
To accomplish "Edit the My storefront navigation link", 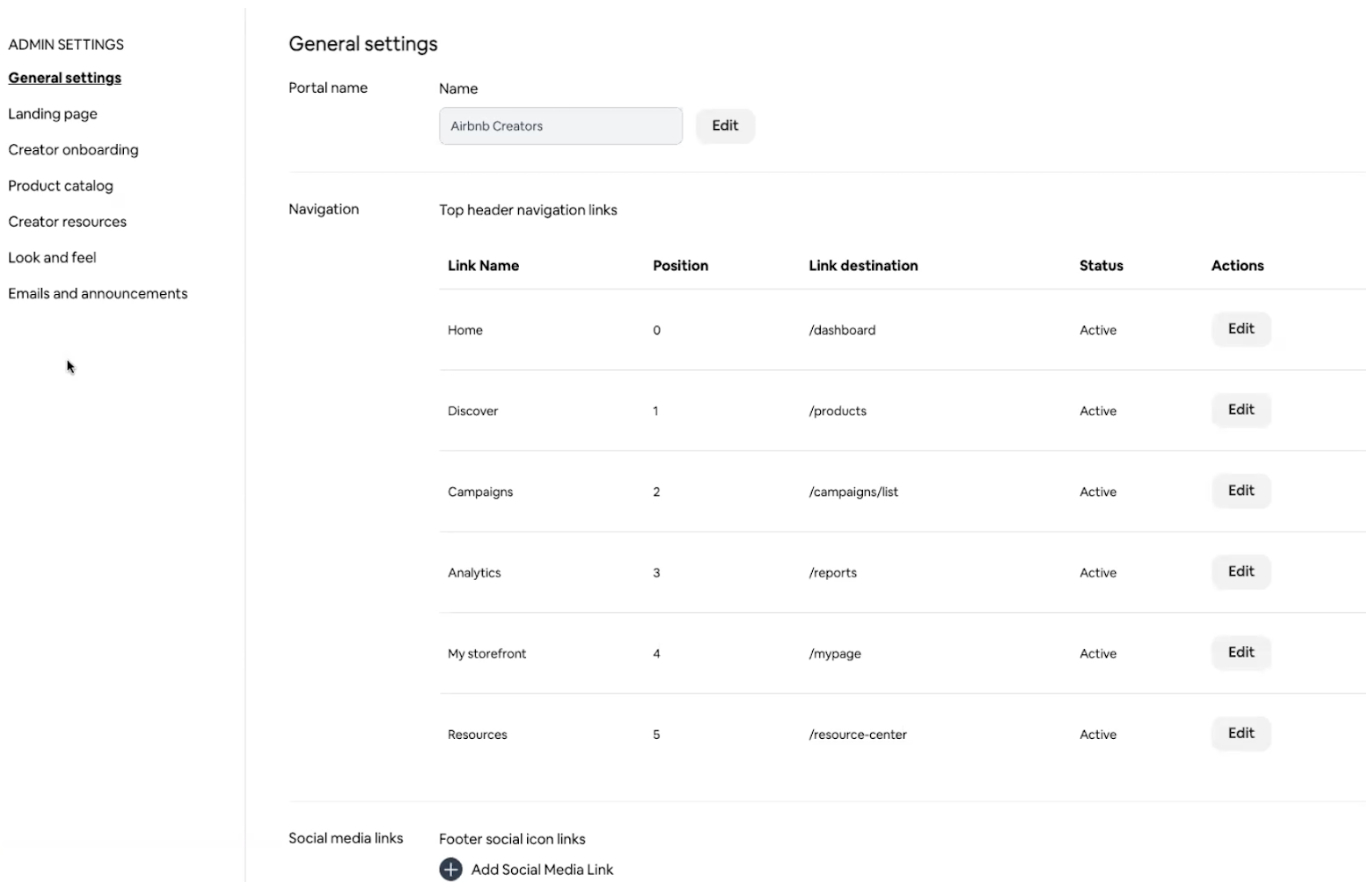I will [x=1240, y=653].
